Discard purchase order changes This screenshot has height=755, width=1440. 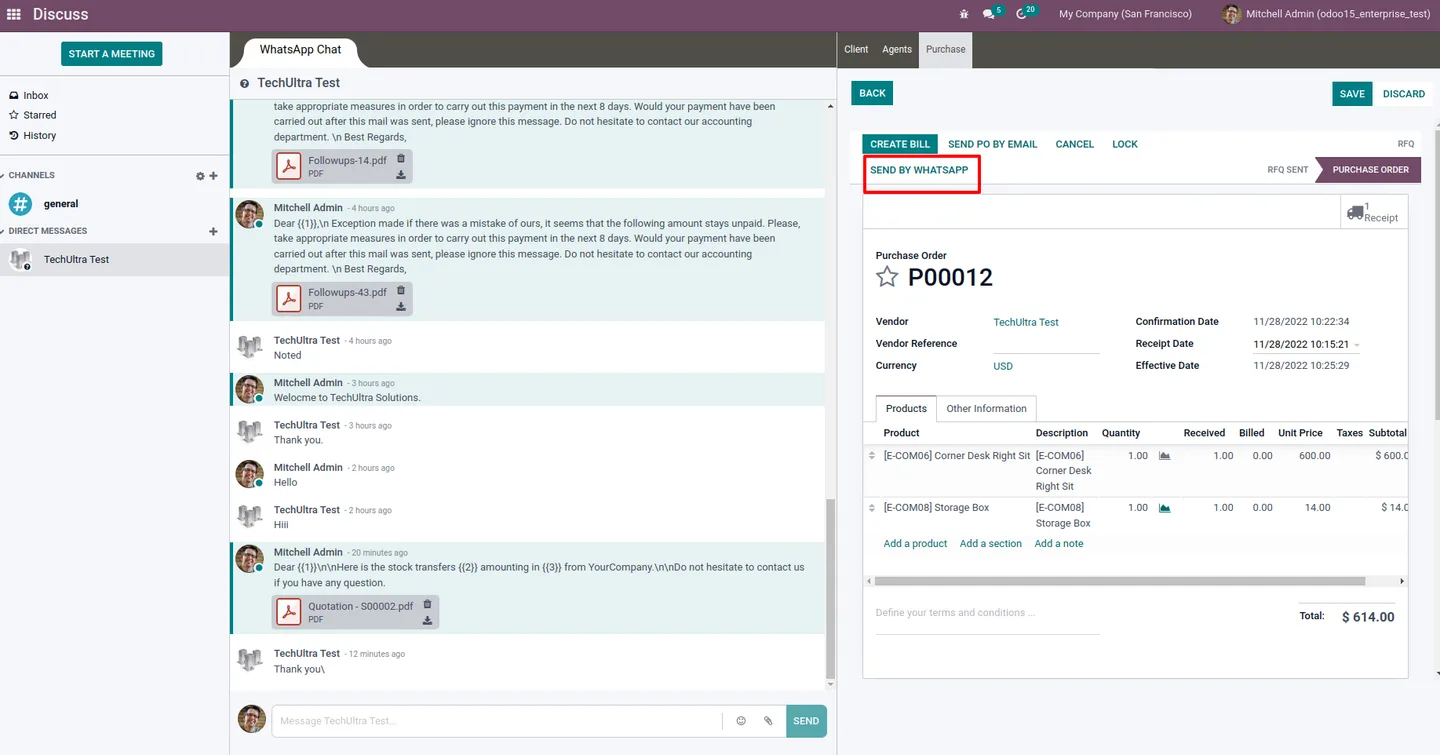point(1403,94)
